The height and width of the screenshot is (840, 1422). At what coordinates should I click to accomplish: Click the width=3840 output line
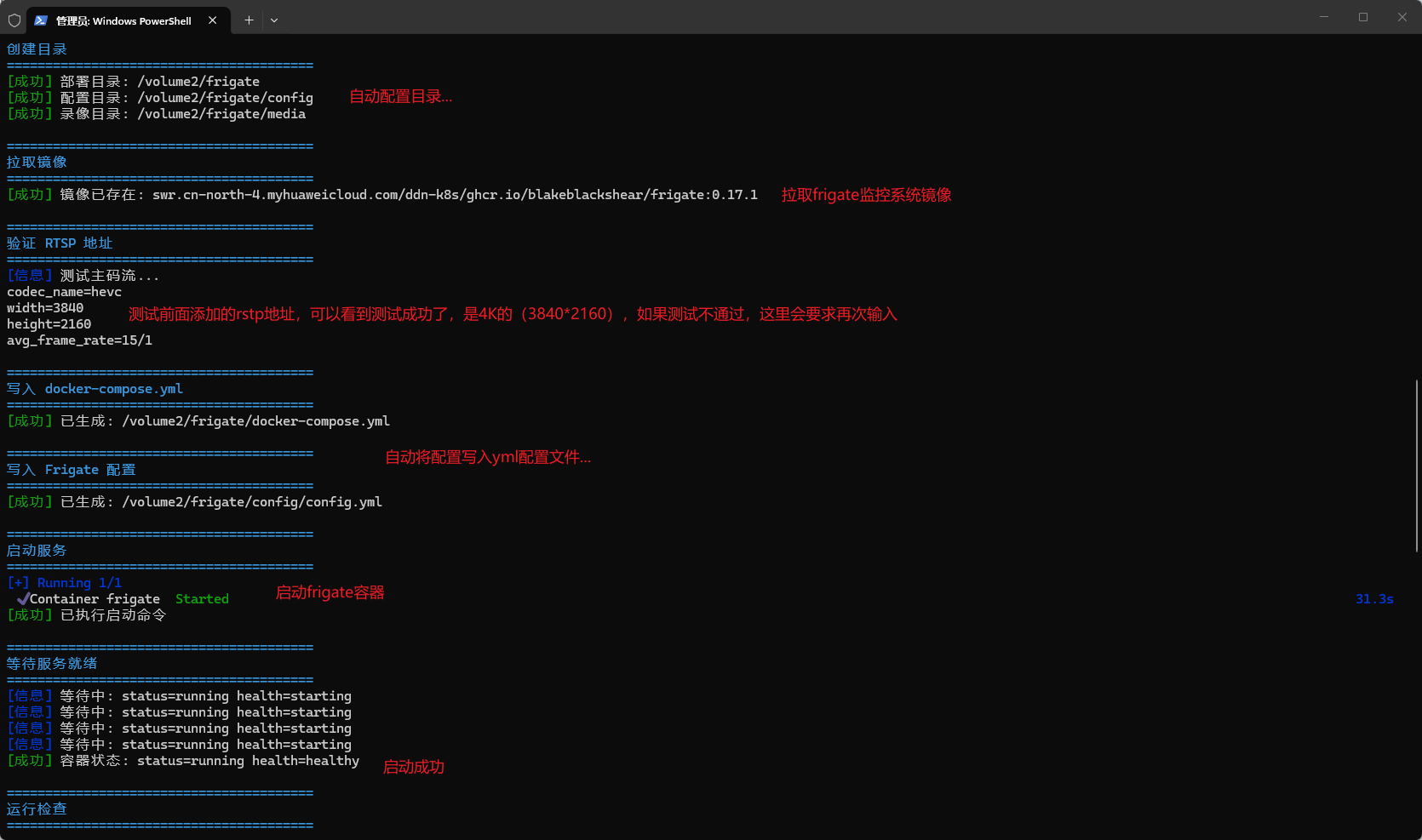pyautogui.click(x=45, y=308)
